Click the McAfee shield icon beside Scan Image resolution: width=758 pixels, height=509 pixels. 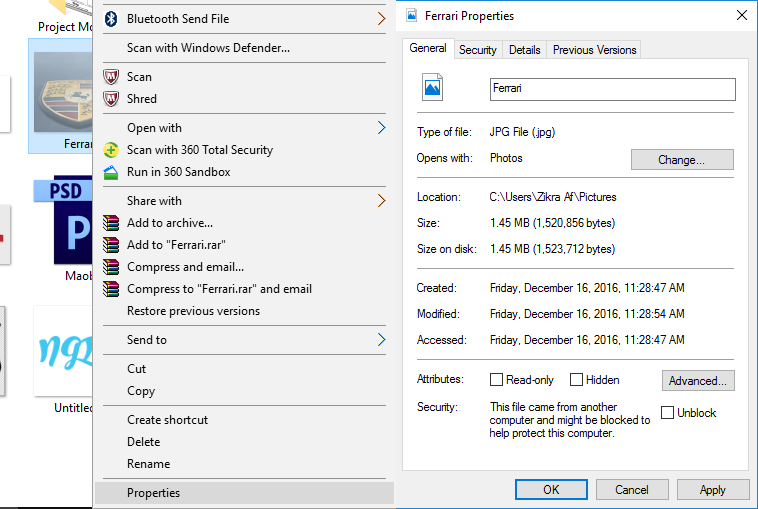click(x=111, y=77)
